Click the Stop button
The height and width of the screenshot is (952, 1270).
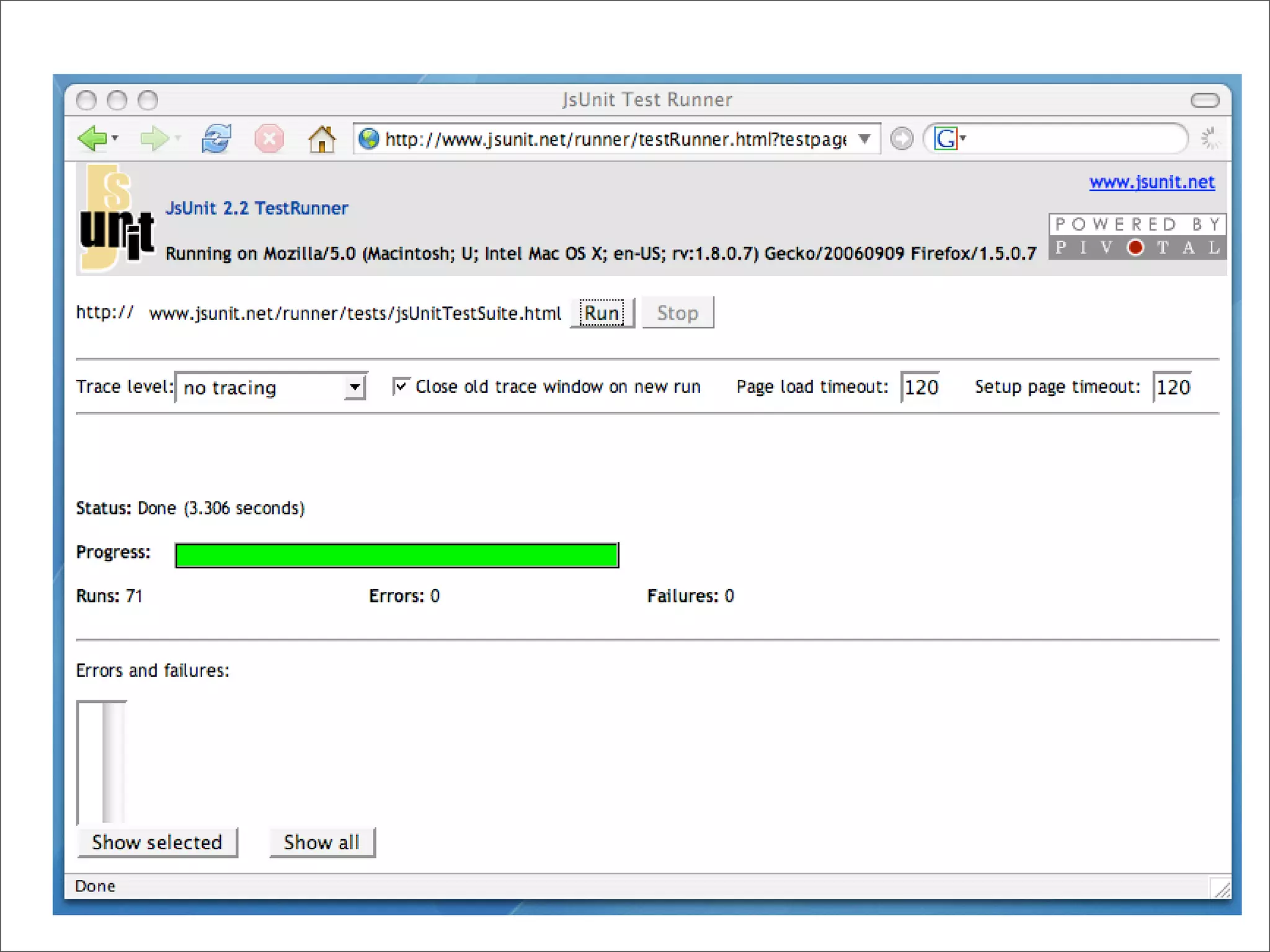(x=678, y=312)
